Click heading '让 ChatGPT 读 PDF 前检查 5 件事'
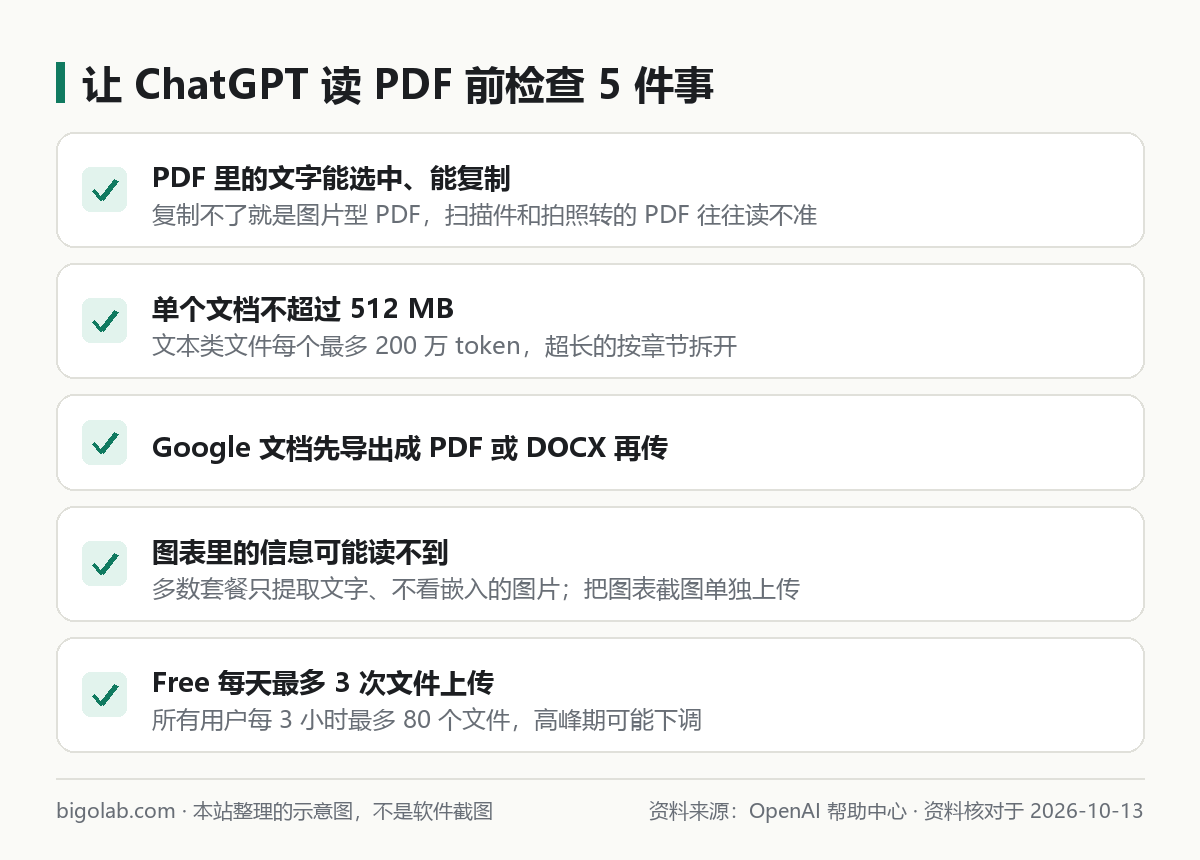This screenshot has width=1200, height=860. pos(398,85)
